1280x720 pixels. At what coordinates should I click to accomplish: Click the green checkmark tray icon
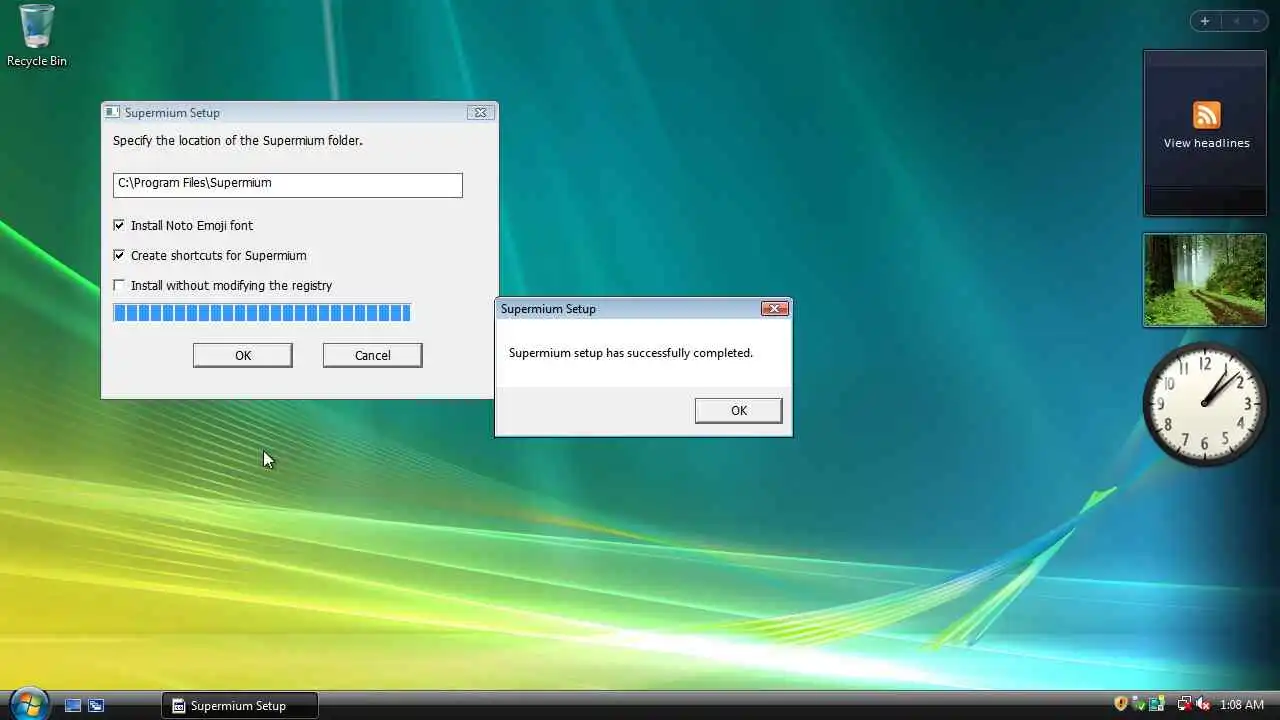(x=1138, y=704)
